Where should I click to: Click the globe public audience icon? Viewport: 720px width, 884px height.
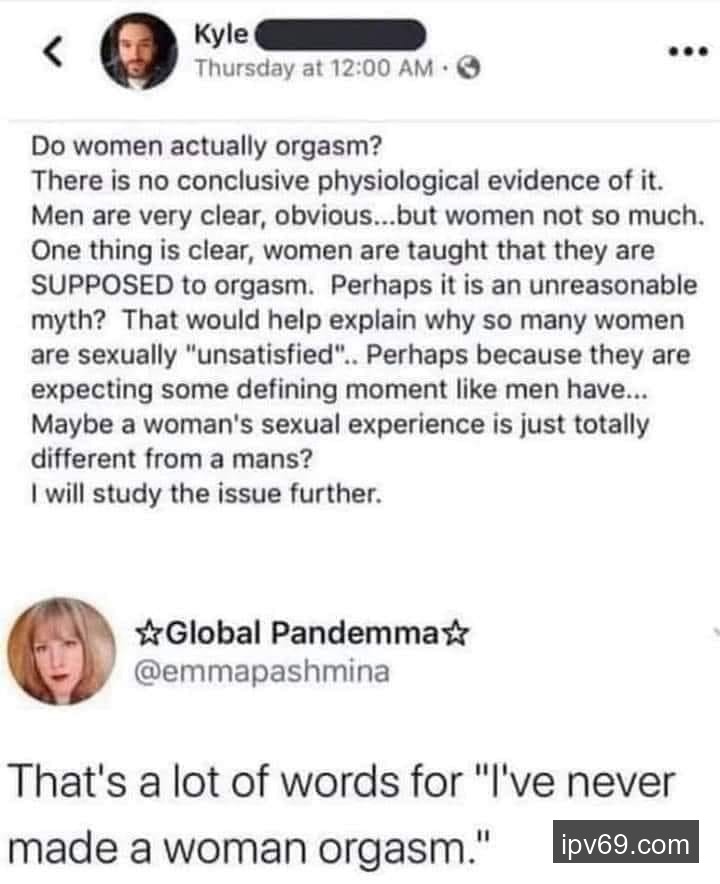click(469, 69)
